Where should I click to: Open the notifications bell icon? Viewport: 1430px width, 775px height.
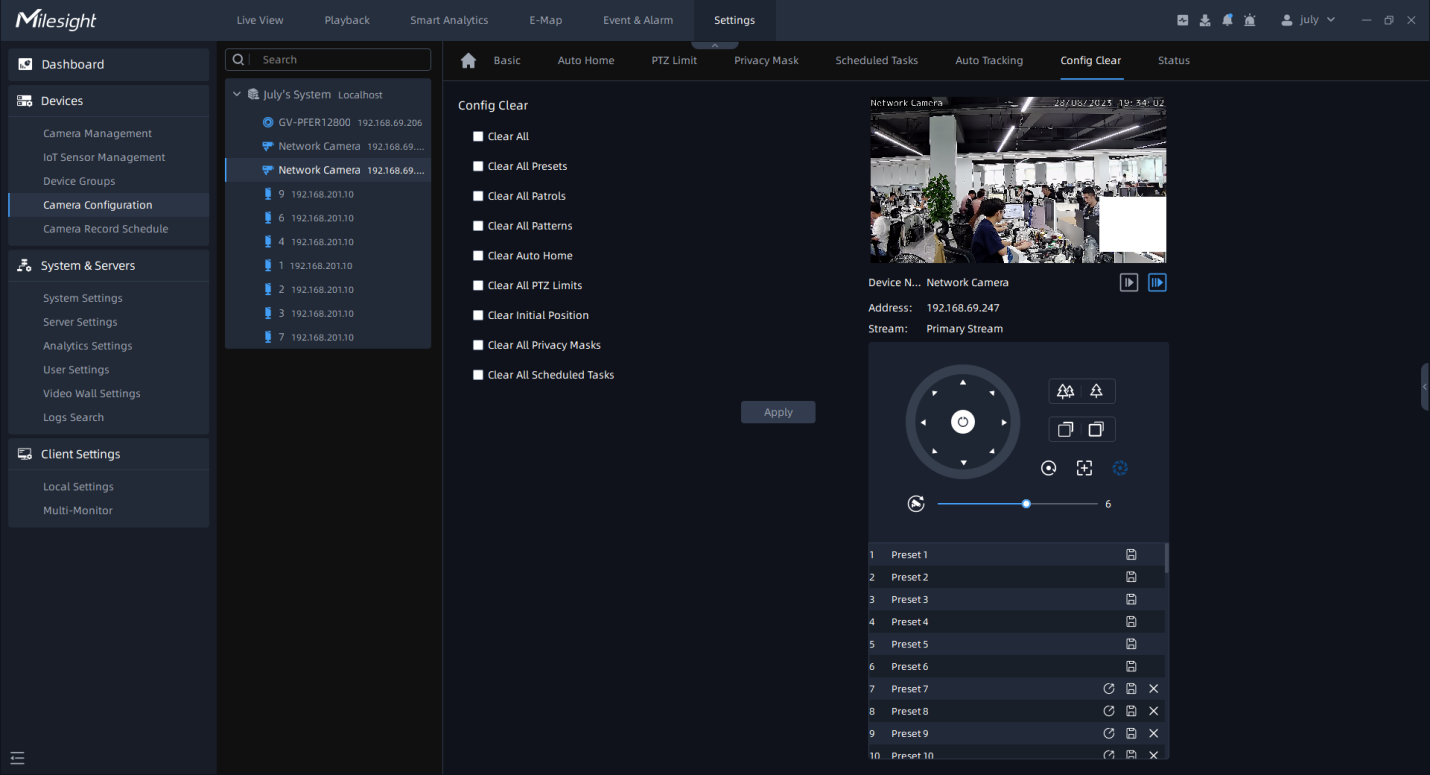(1227, 20)
